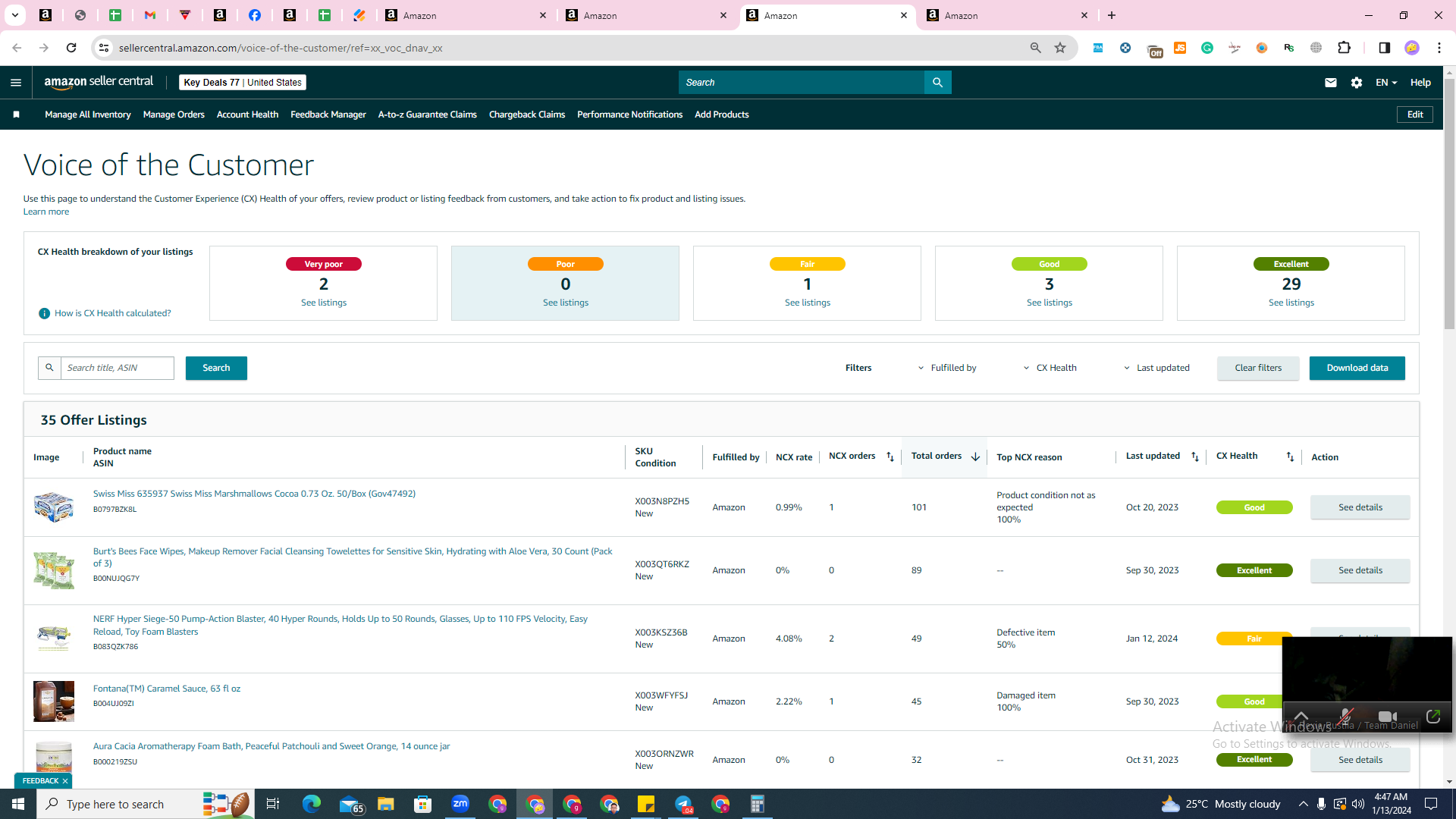Click the CX Health info icon
The width and height of the screenshot is (1456, 819).
click(x=44, y=313)
